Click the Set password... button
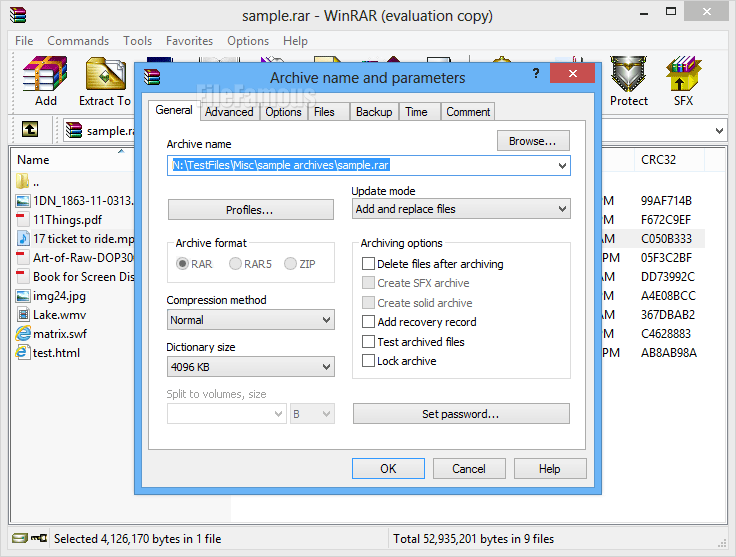This screenshot has height=557, width=736. click(461, 414)
